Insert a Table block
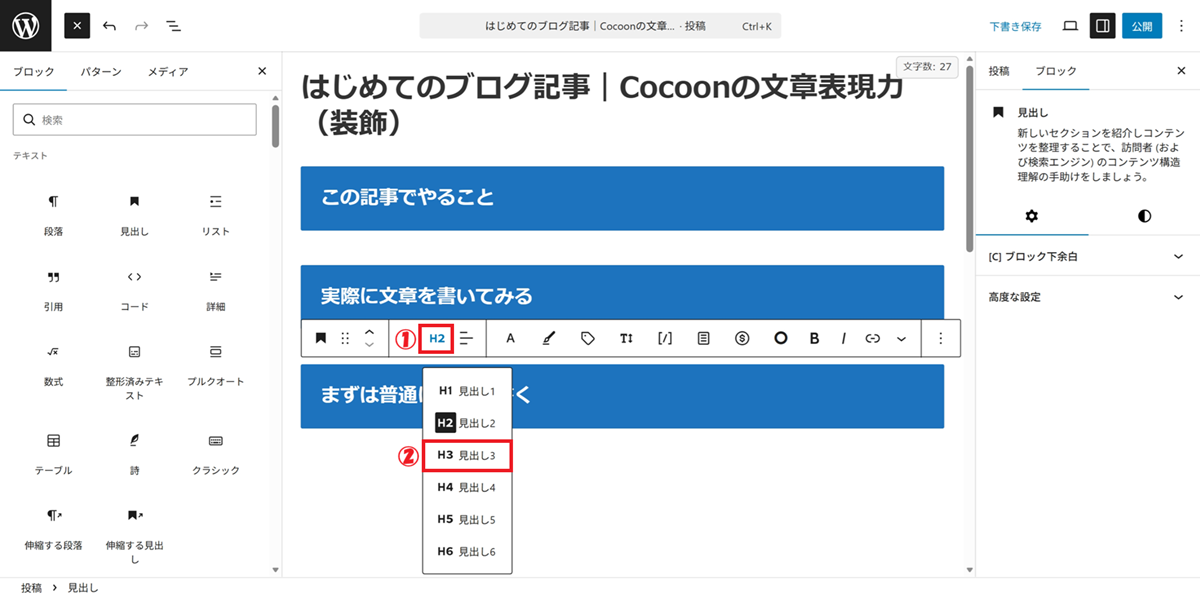Viewport: 1200px width, 597px height. tap(53, 450)
